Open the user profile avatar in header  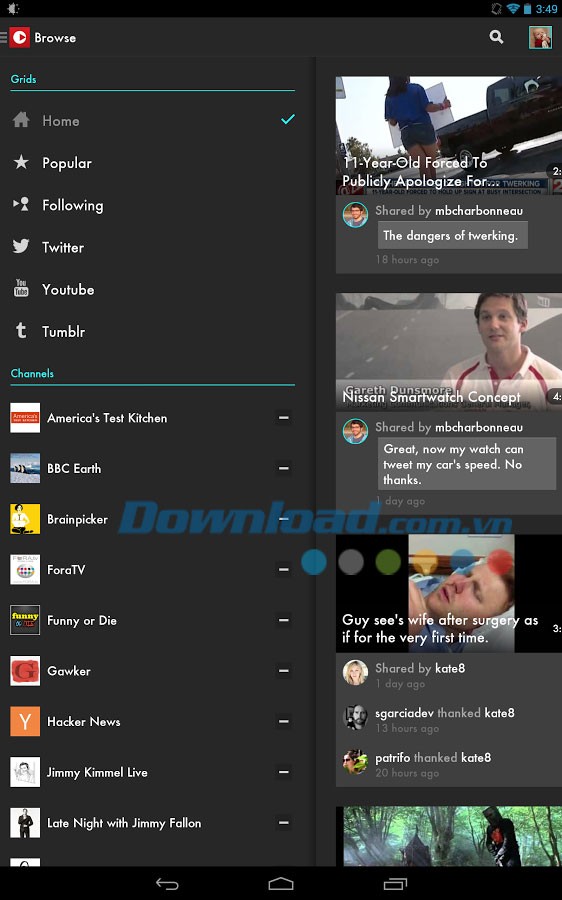[x=540, y=37]
